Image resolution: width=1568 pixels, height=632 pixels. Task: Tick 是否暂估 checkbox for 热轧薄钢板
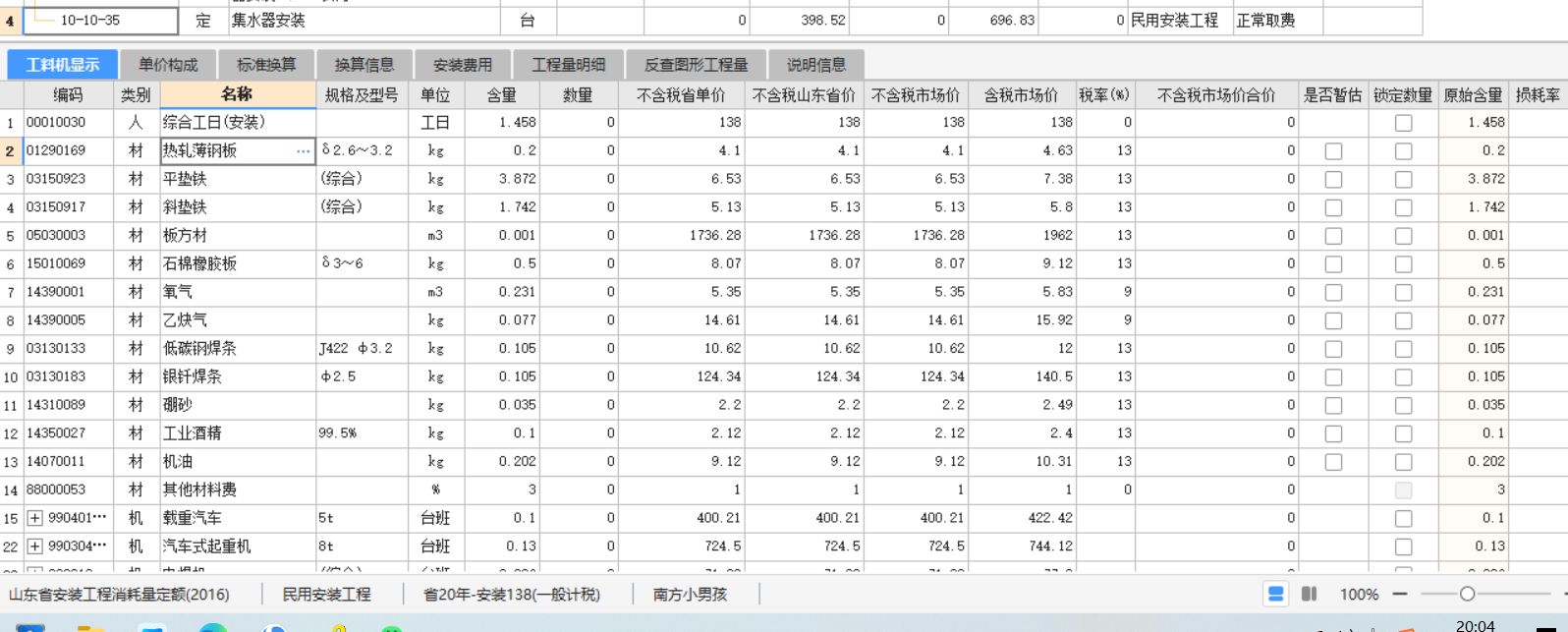click(x=1333, y=151)
